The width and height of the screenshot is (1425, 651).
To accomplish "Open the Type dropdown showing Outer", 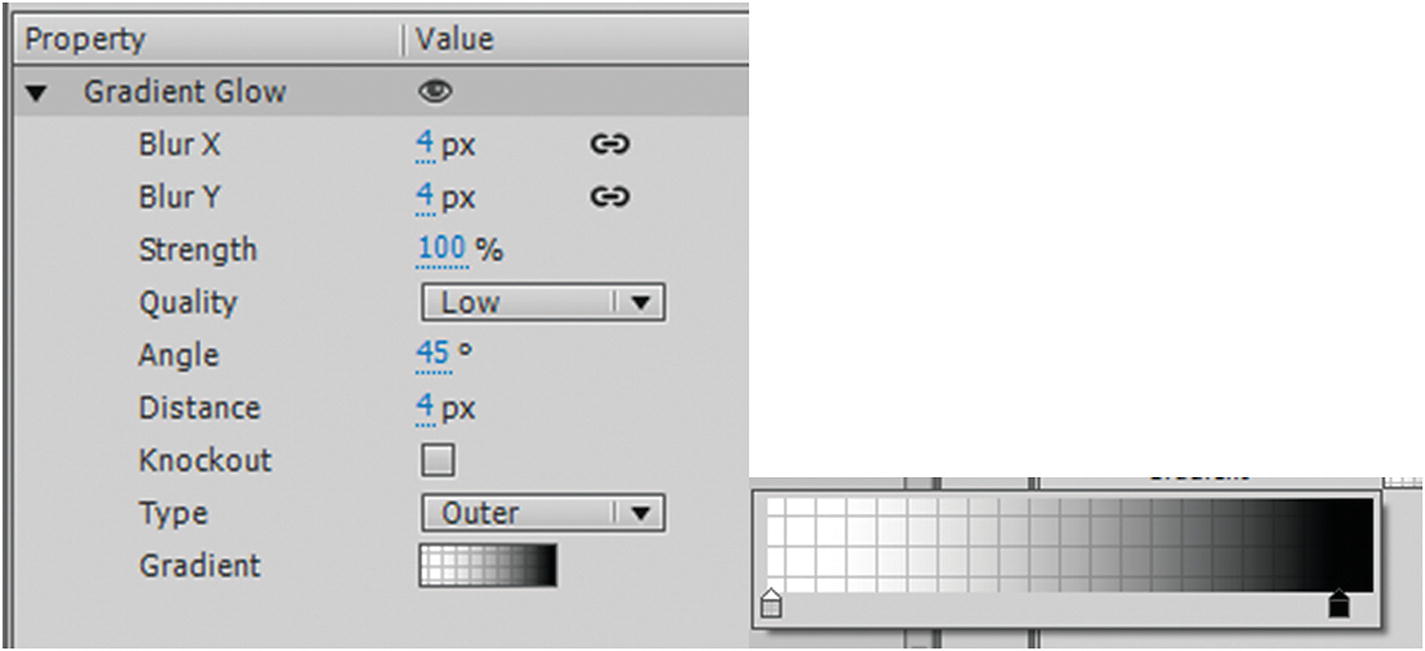I will click(543, 513).
